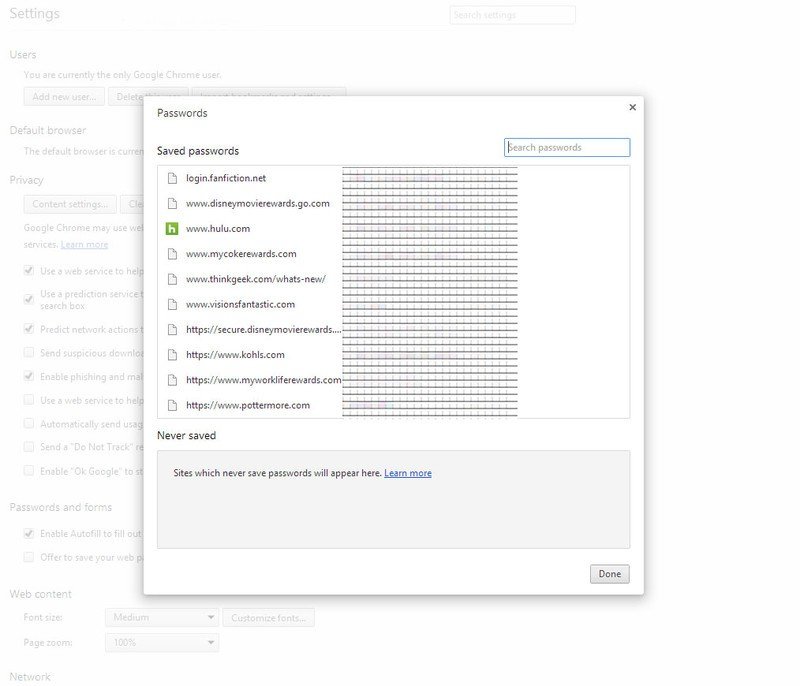Select the https://www.pottermore.com entry text

coord(248,405)
